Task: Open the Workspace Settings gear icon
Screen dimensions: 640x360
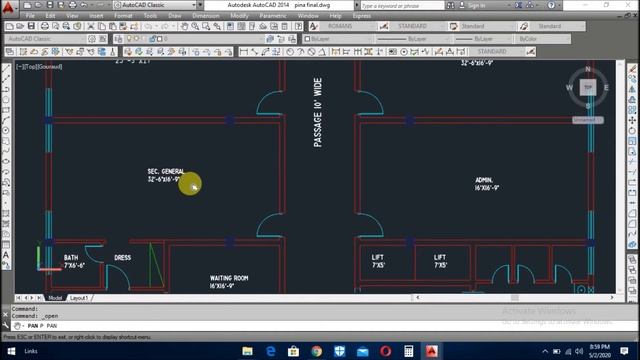Action: pos(92,39)
